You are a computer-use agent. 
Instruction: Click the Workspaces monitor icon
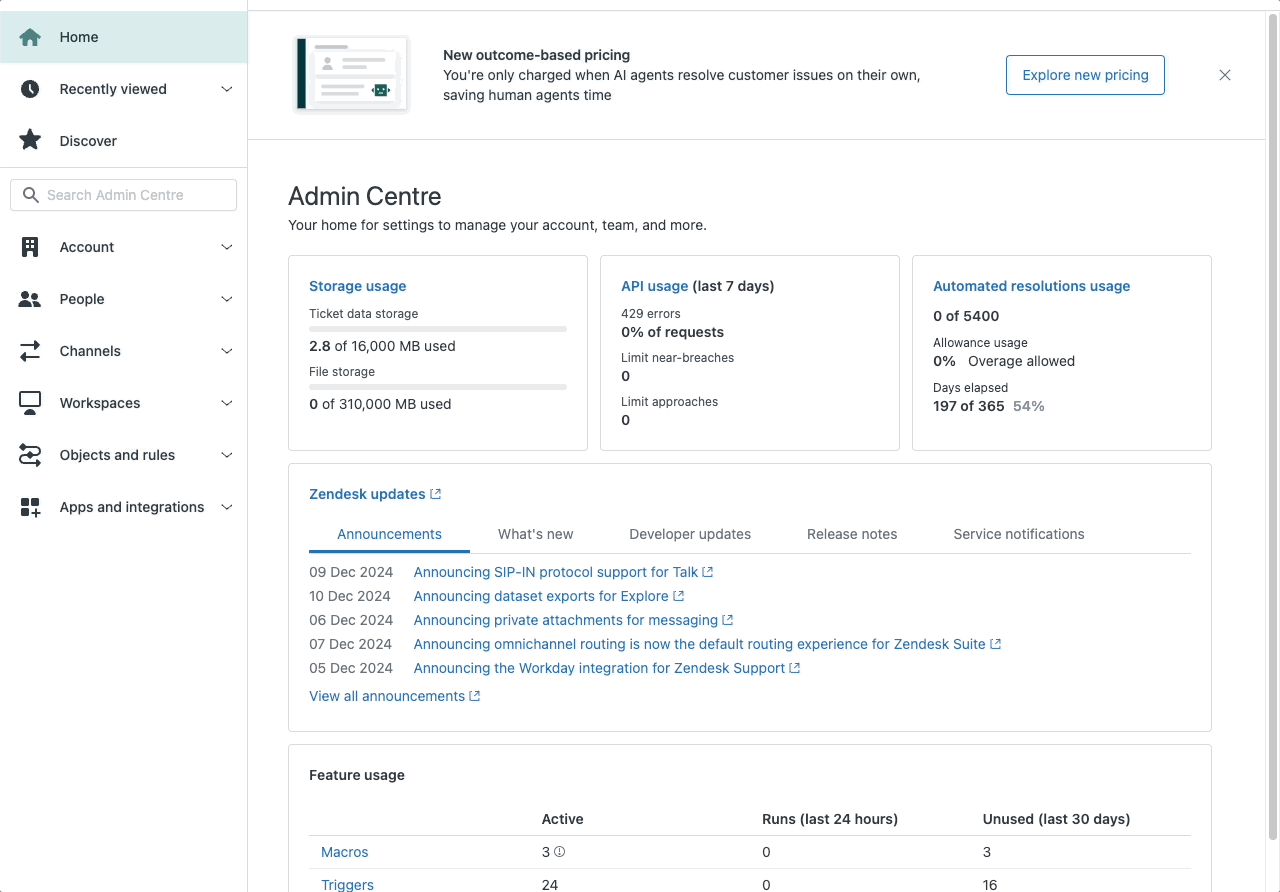tap(30, 403)
